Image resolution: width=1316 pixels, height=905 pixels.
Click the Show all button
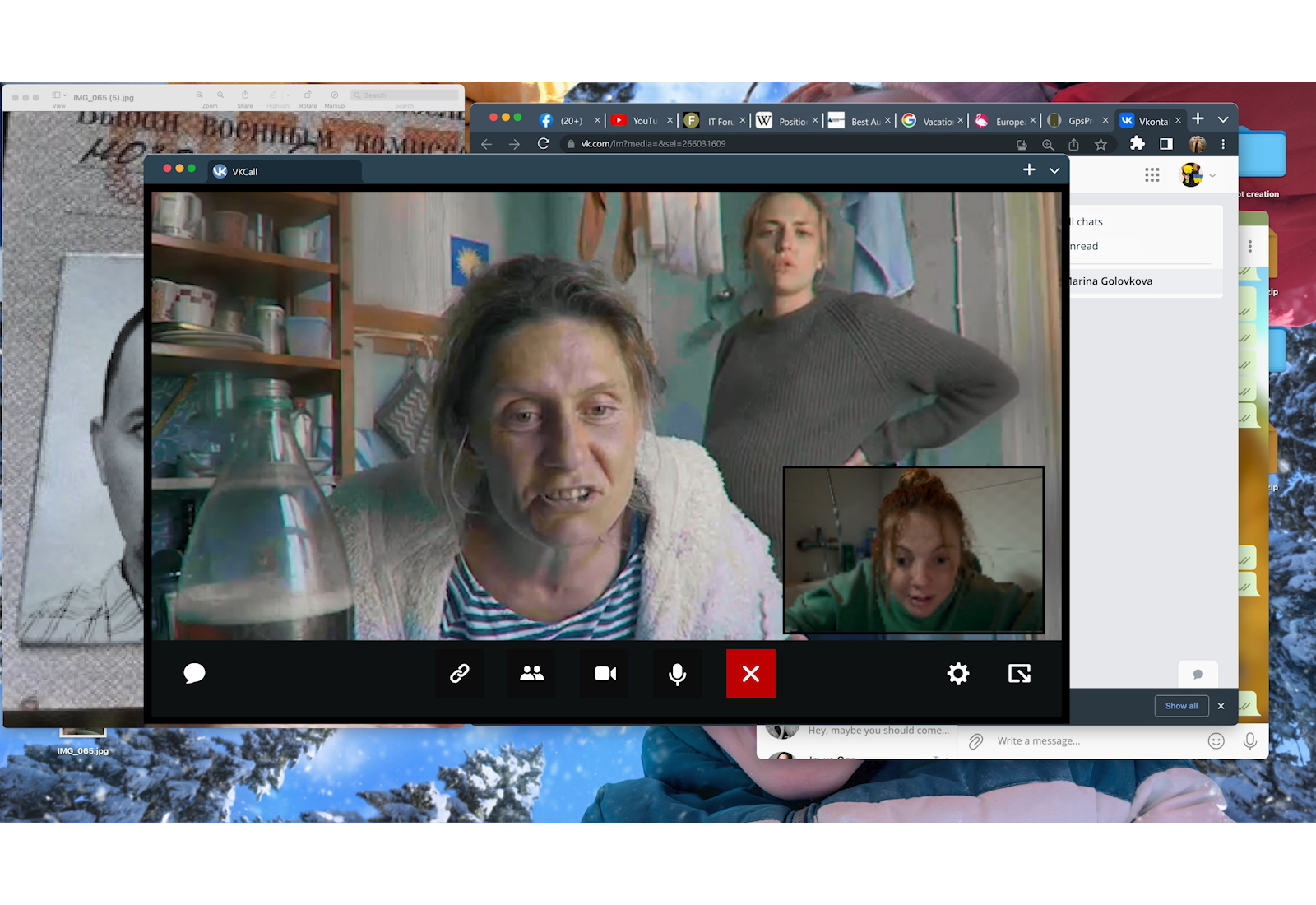point(1181,706)
